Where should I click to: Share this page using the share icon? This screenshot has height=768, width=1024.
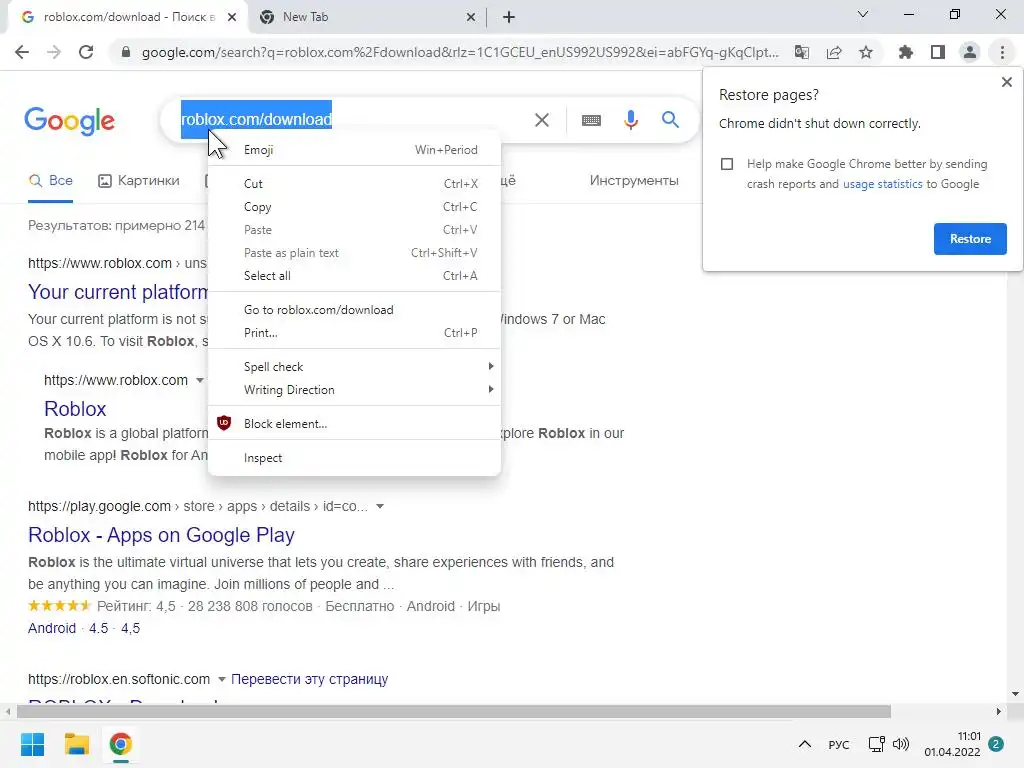tap(834, 52)
